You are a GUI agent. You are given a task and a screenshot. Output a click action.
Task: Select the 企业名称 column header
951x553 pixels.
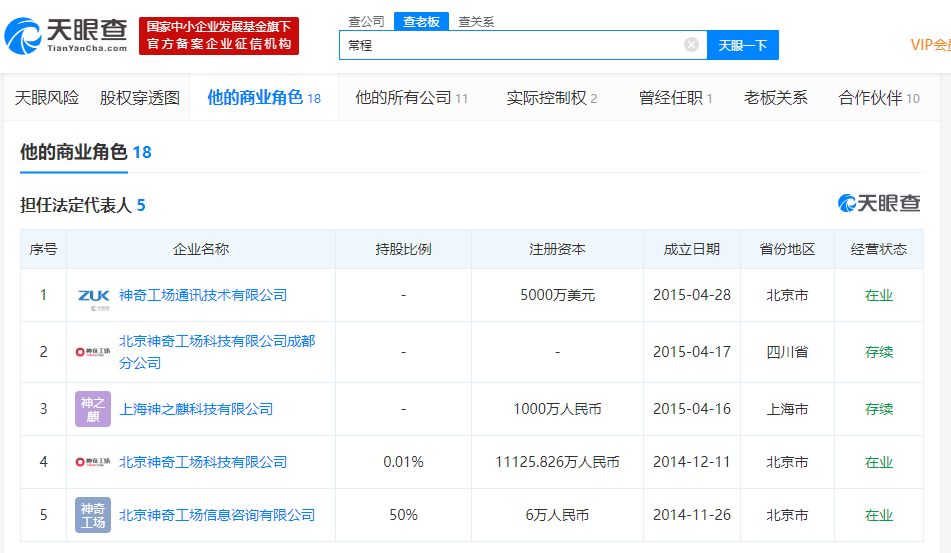click(x=201, y=249)
